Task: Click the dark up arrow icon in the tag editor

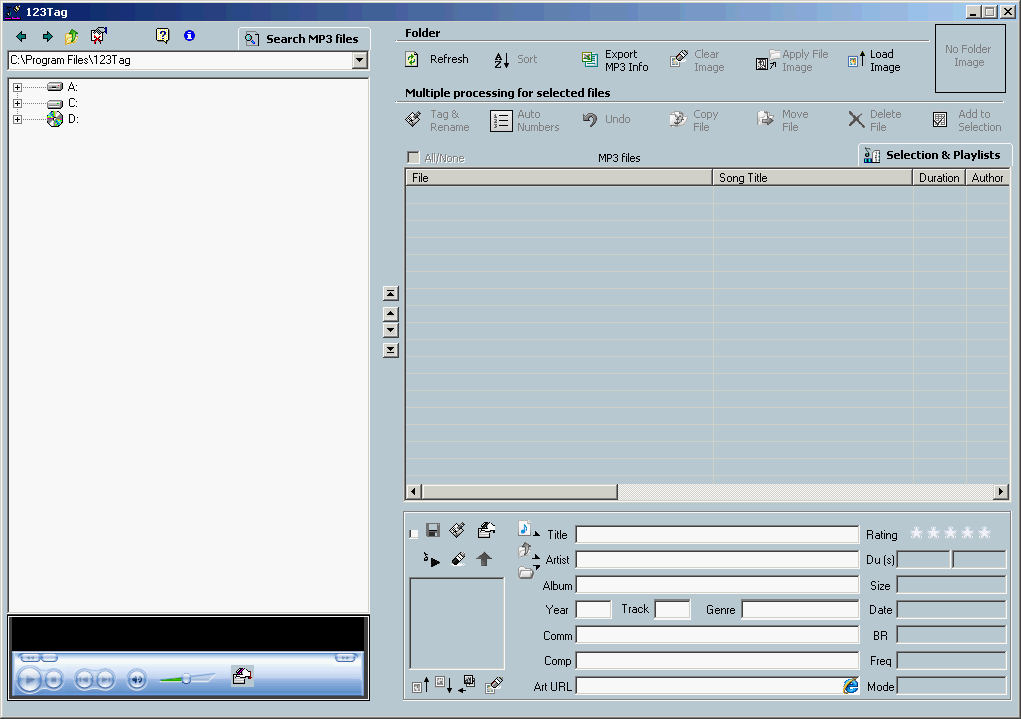Action: (x=484, y=559)
